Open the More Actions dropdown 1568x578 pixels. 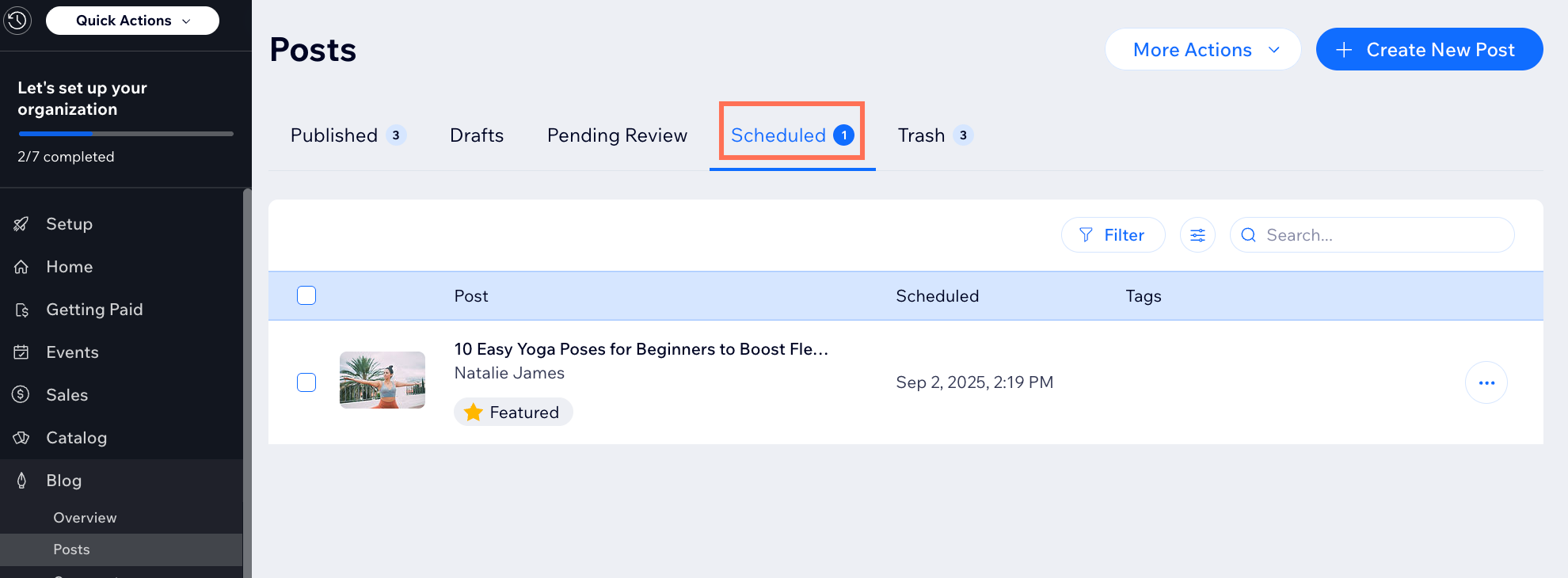point(1202,50)
